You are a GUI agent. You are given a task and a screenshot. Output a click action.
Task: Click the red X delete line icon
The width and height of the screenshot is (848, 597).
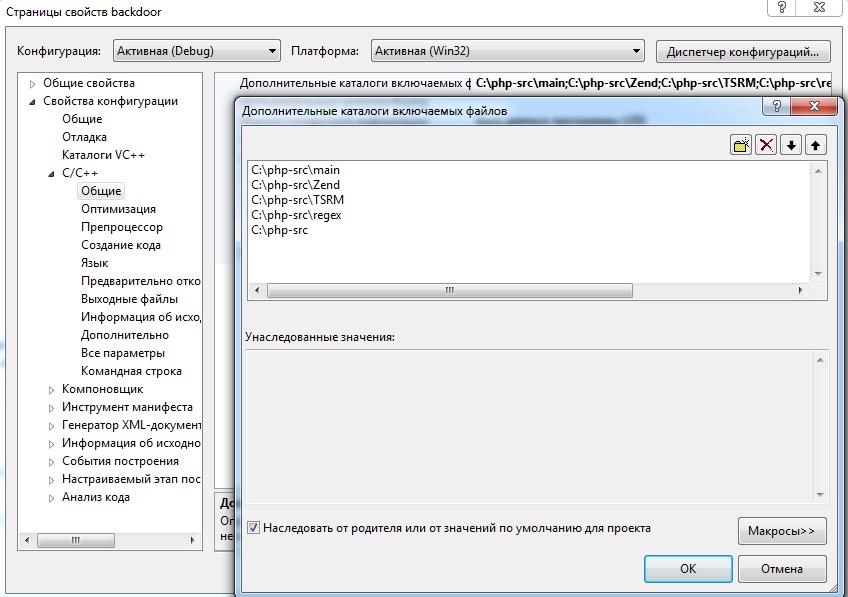click(766, 145)
